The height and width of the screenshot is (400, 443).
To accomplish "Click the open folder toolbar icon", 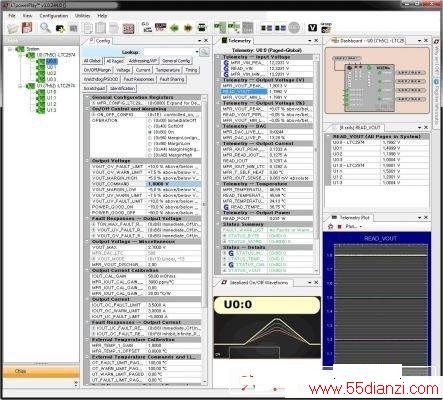I will tap(13, 28).
